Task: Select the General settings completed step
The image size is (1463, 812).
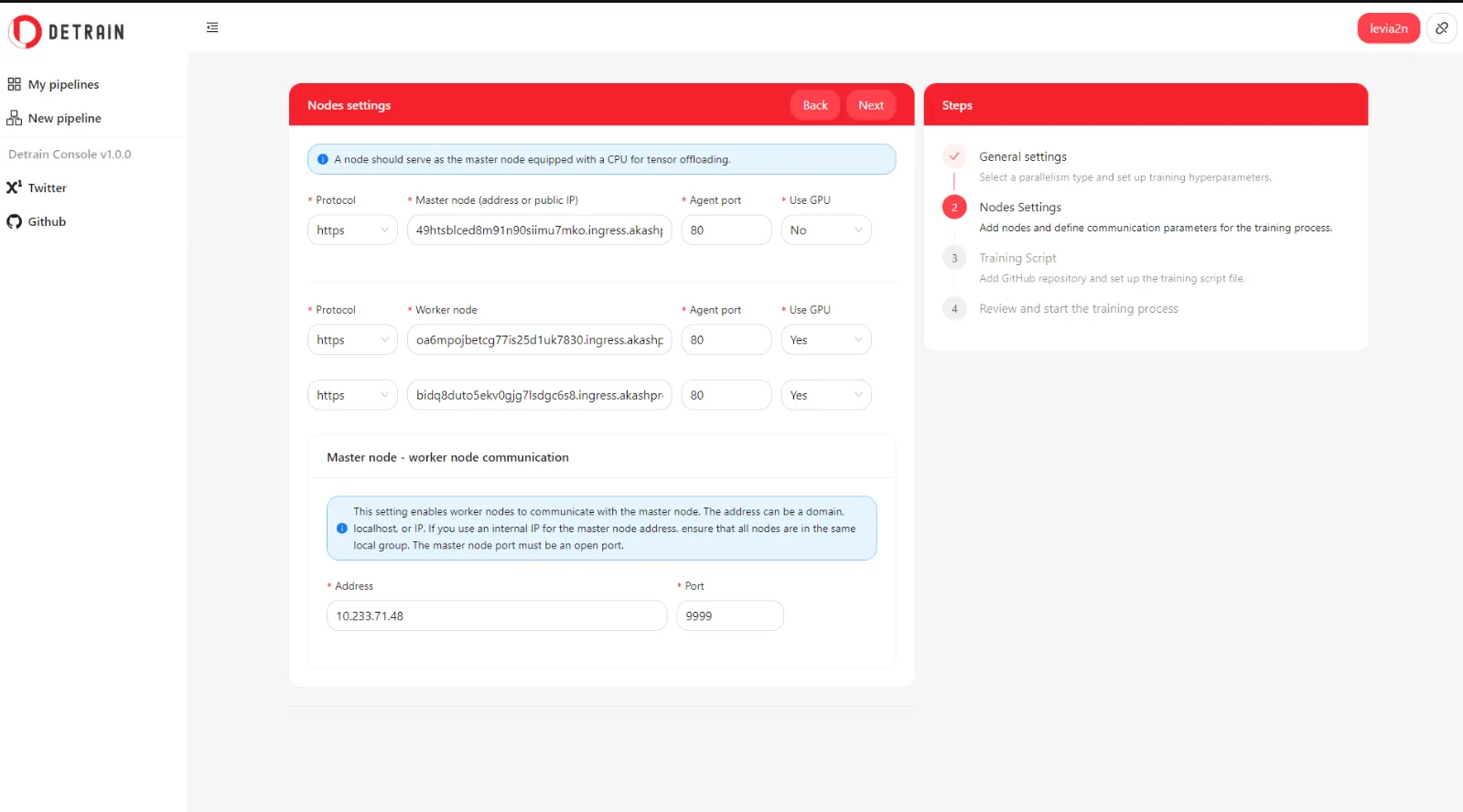Action: (1022, 156)
